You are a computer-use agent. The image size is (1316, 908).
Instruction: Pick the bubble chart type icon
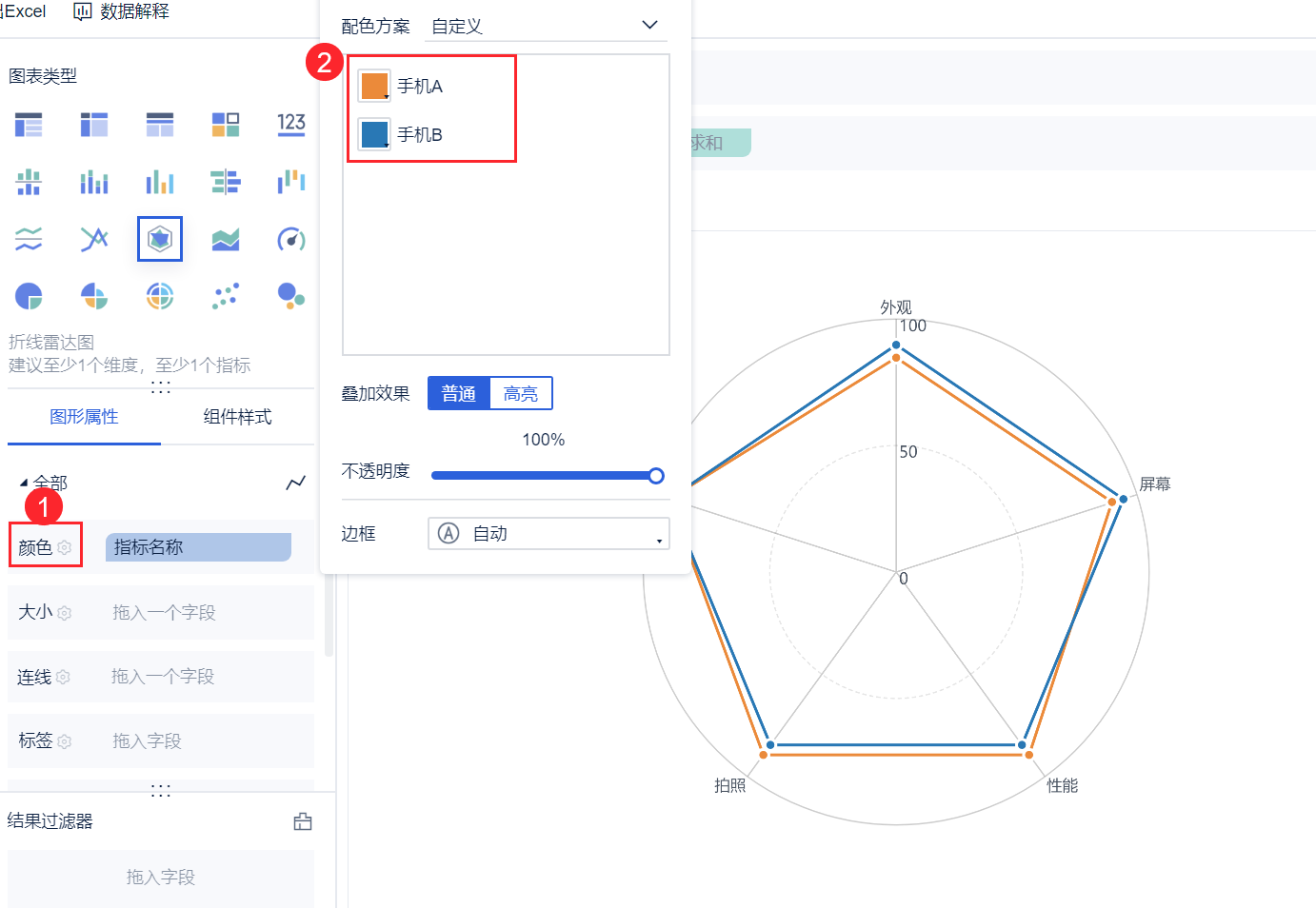pos(291,296)
